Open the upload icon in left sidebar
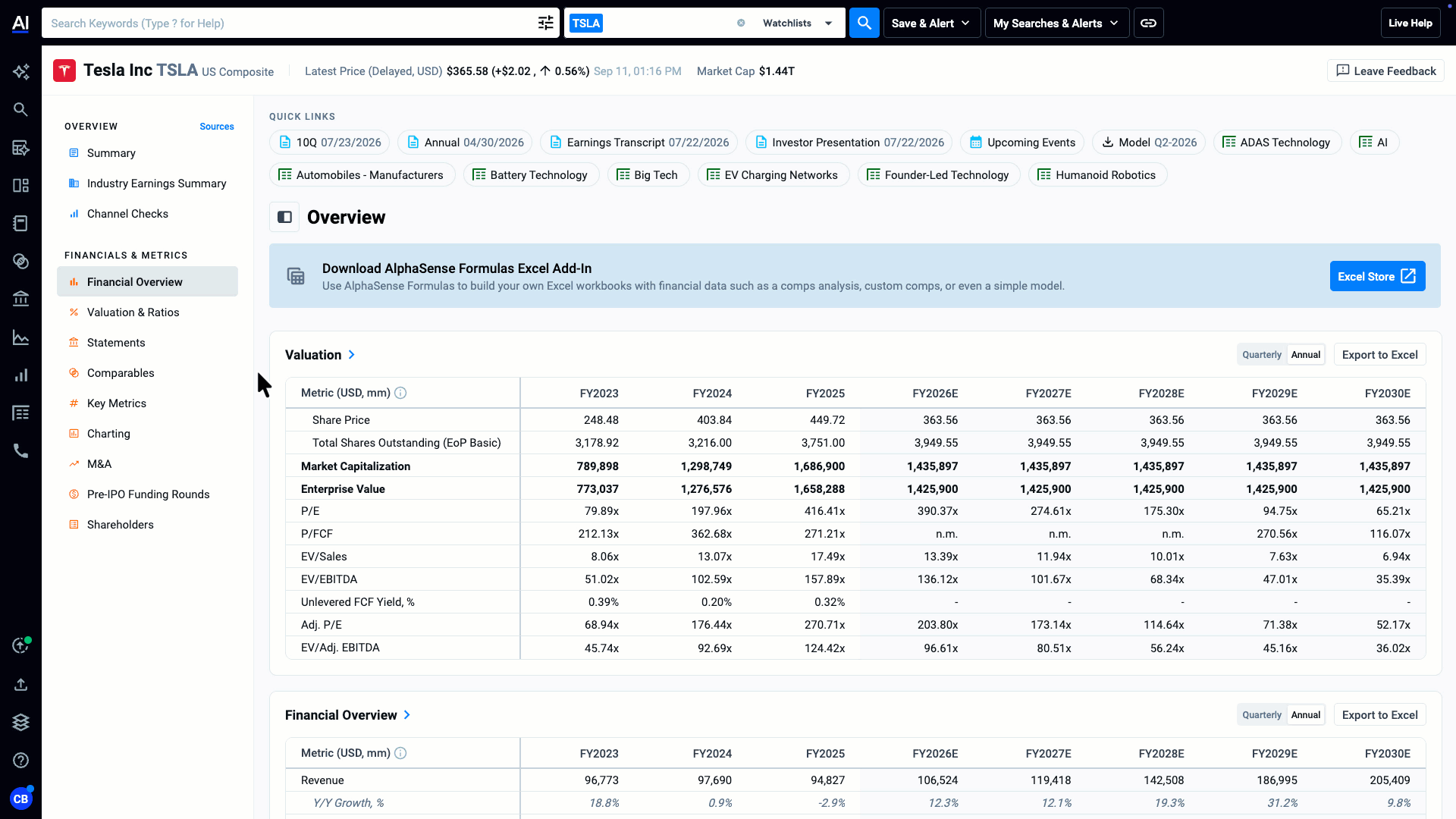 coord(20,684)
